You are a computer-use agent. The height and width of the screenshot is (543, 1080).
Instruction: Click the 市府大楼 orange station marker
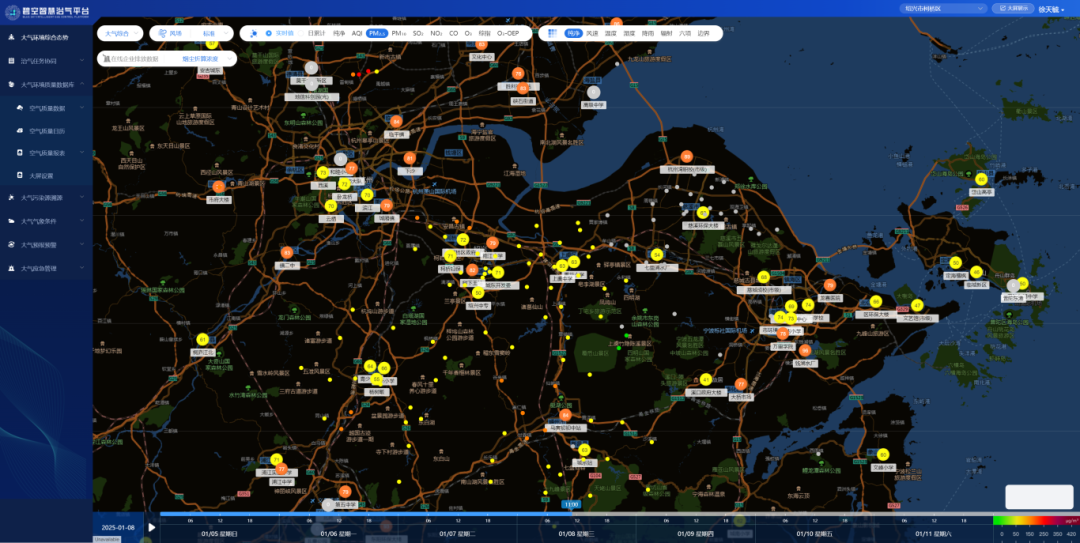(219, 186)
